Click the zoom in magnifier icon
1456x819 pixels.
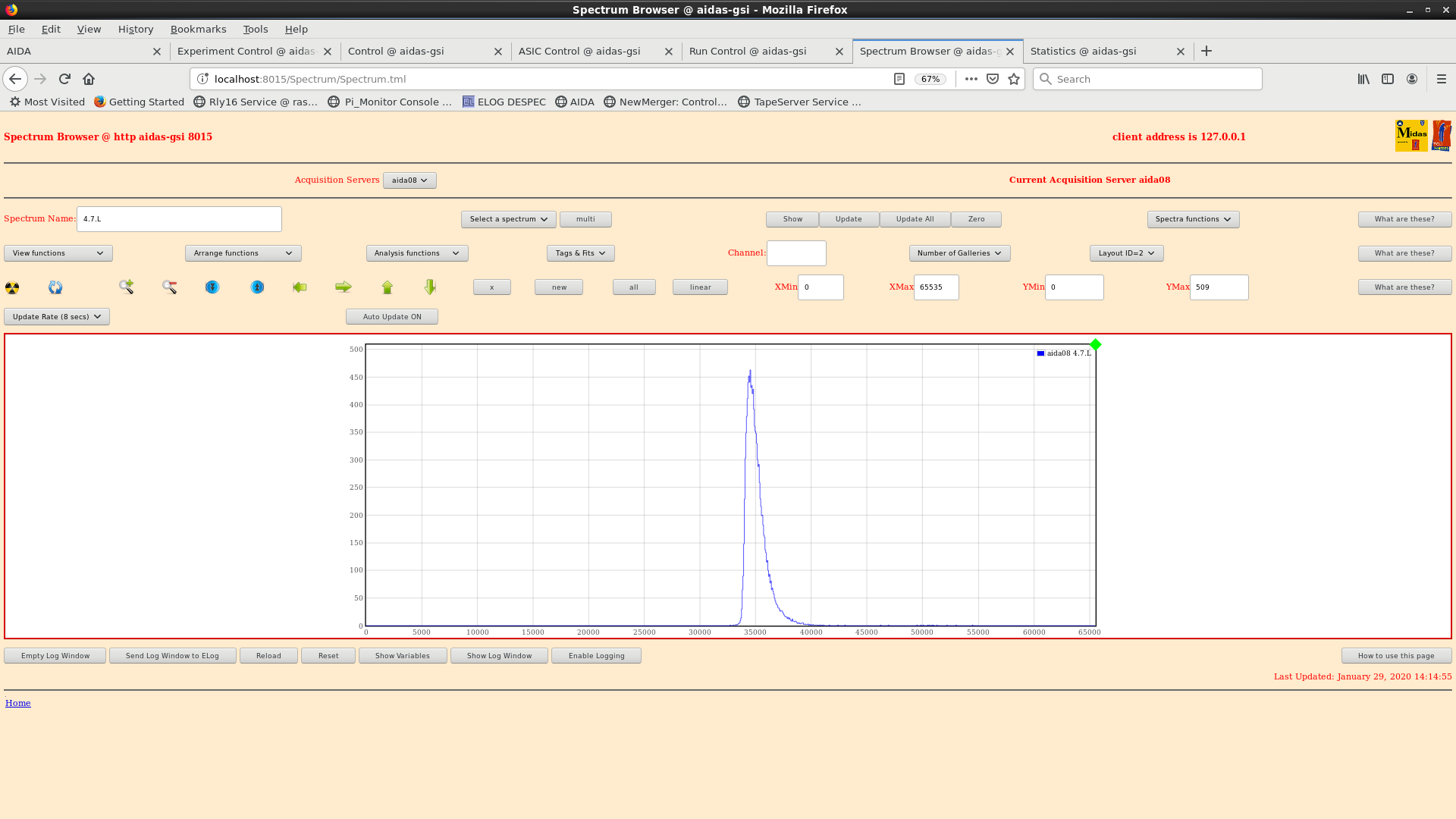(x=126, y=287)
